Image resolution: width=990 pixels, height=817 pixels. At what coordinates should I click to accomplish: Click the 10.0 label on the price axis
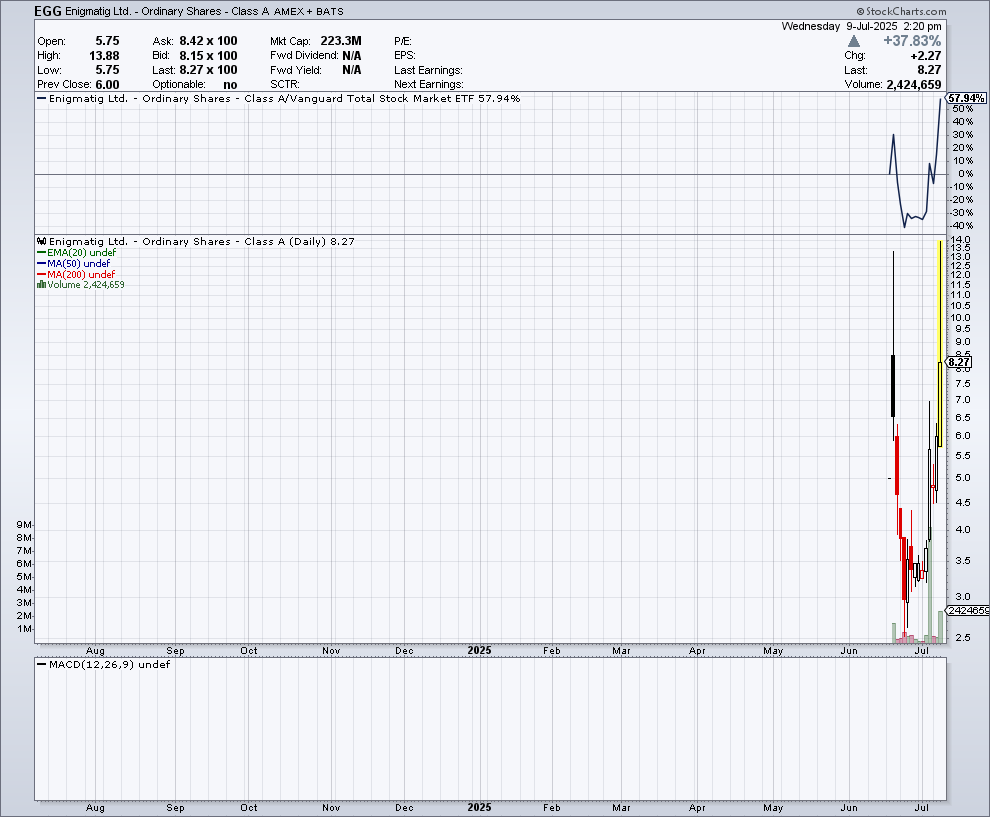961,318
